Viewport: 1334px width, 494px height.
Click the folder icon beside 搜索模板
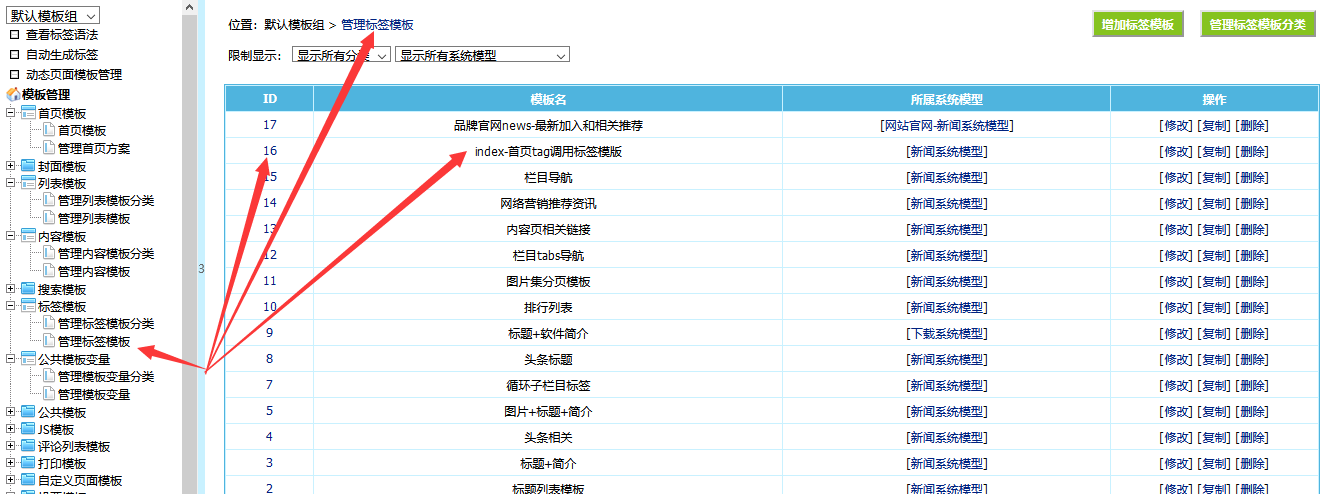(27, 289)
